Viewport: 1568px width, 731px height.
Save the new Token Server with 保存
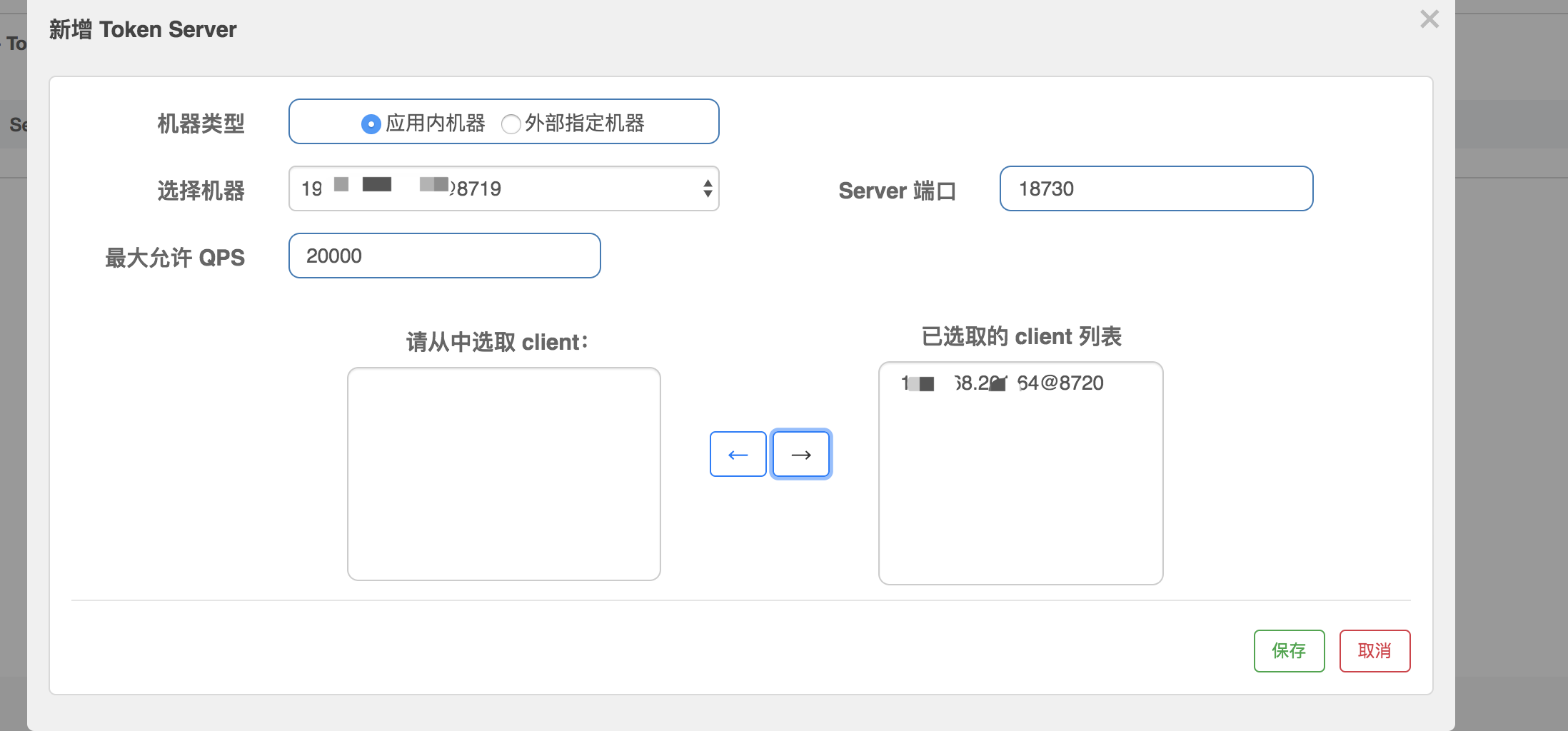1289,650
